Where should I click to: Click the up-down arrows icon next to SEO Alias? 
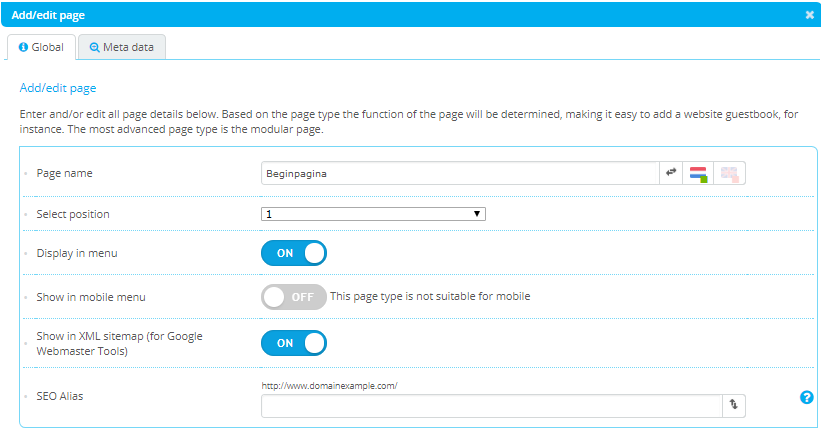pyautogui.click(x=733, y=405)
